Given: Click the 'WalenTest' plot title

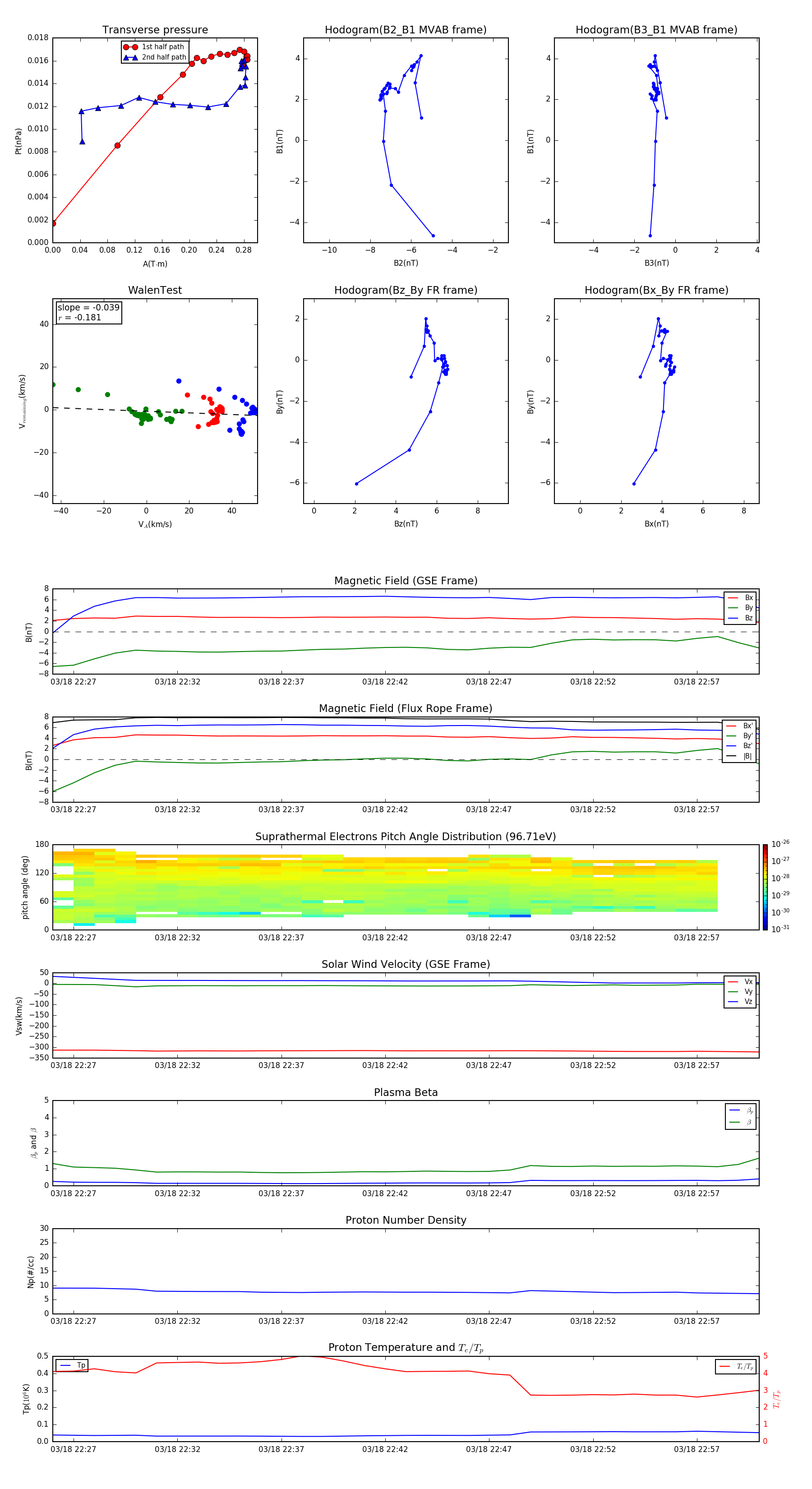Looking at the screenshot, I should coord(155,290).
